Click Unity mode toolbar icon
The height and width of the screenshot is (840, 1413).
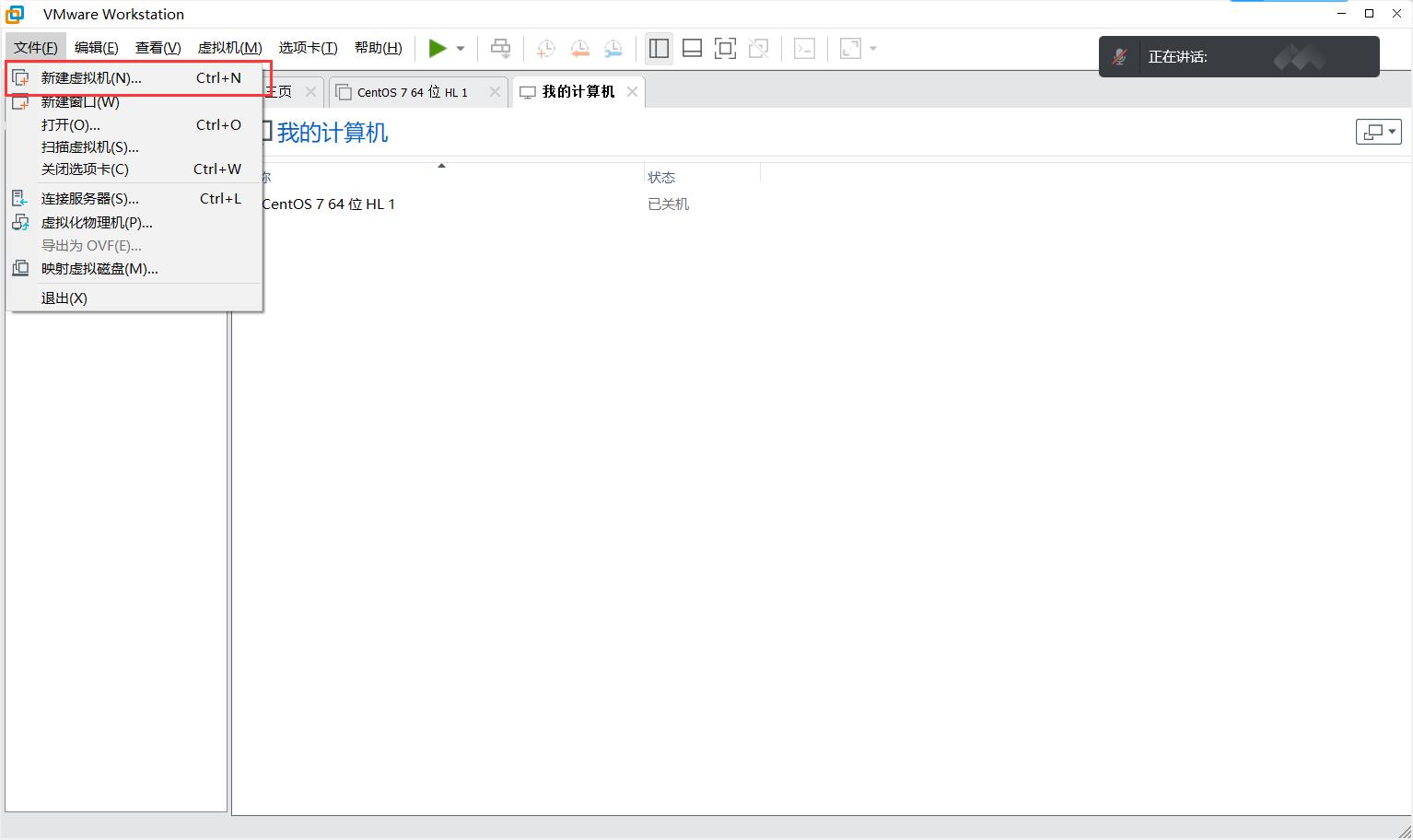[758, 49]
